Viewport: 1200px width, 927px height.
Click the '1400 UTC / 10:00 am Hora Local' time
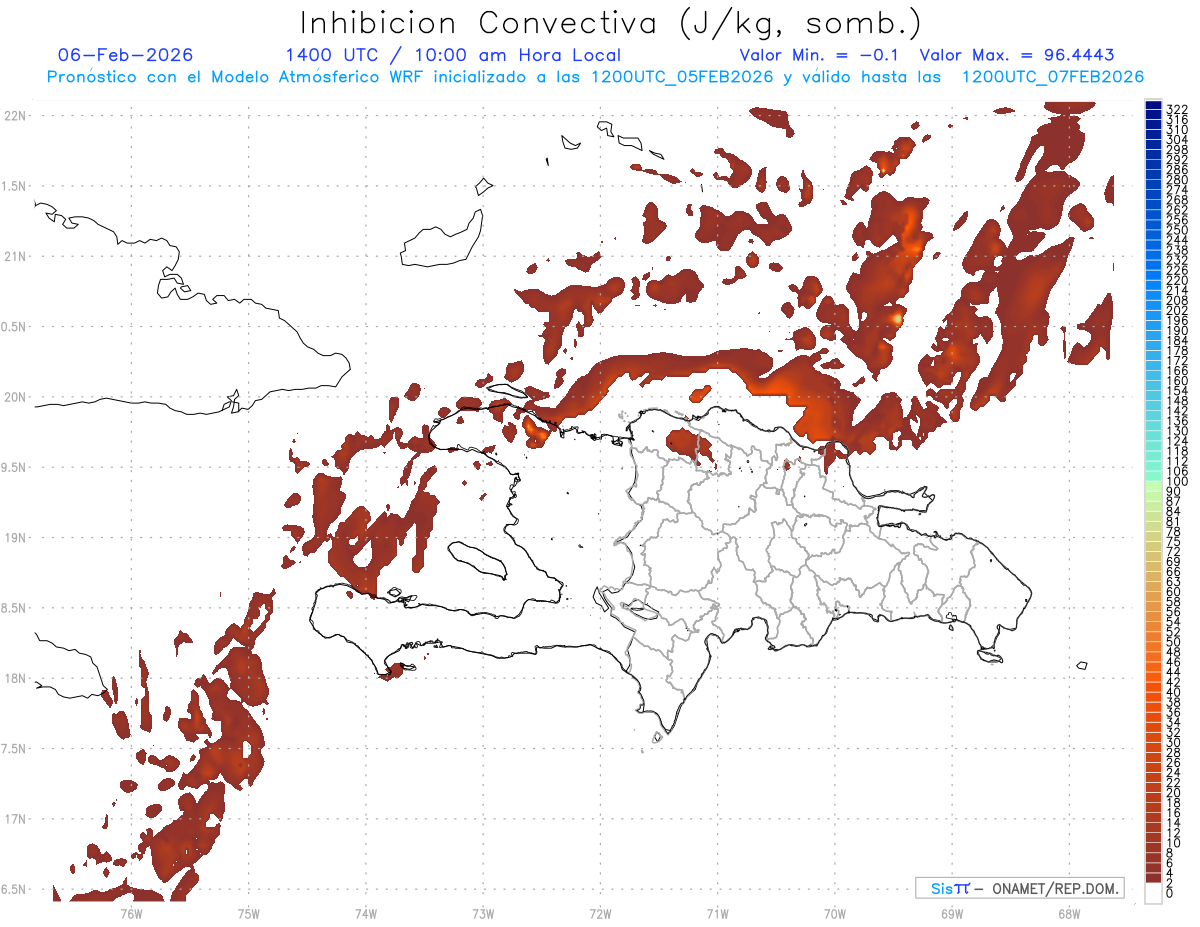(453, 55)
